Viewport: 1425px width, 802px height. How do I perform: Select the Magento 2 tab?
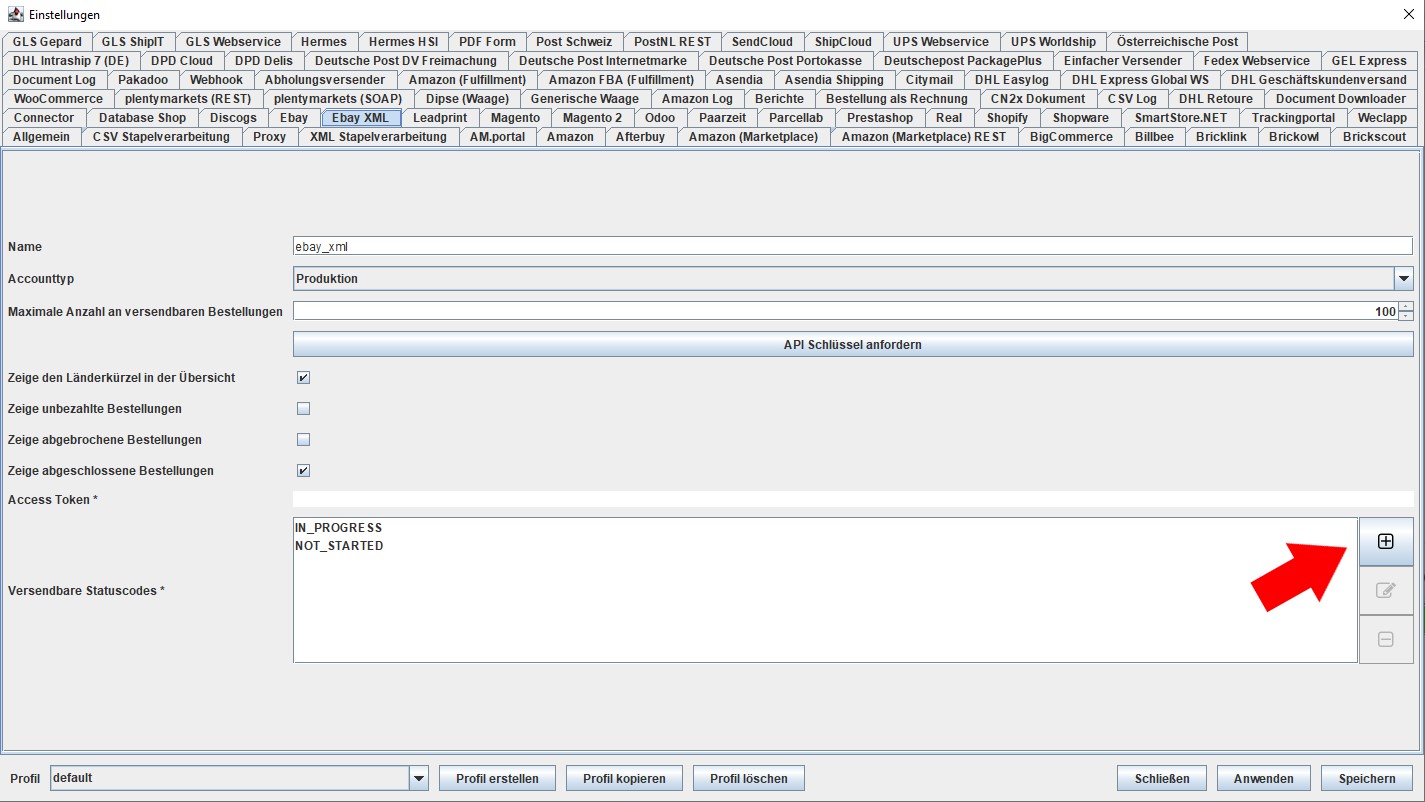[592, 118]
